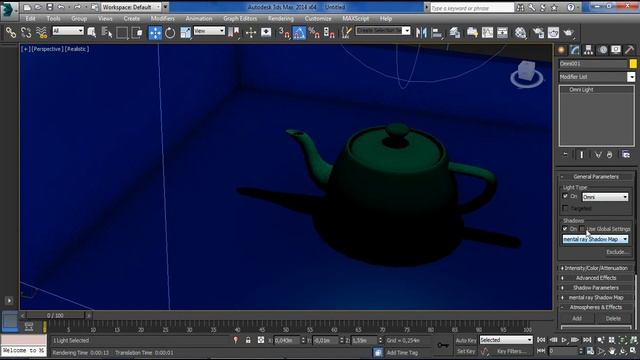
Task: Open the Display command panel tab
Action: (x=616, y=50)
